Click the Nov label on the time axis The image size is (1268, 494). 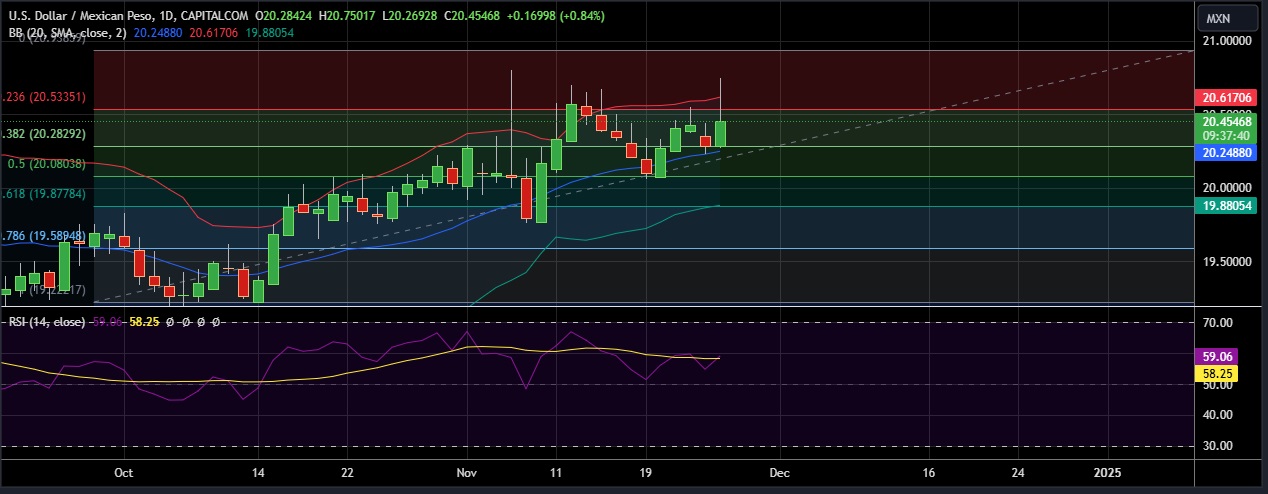point(467,471)
